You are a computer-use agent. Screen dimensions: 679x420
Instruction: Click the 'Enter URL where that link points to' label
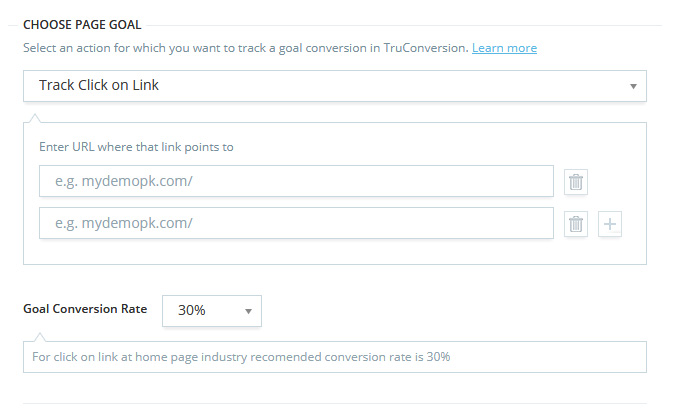(x=136, y=147)
